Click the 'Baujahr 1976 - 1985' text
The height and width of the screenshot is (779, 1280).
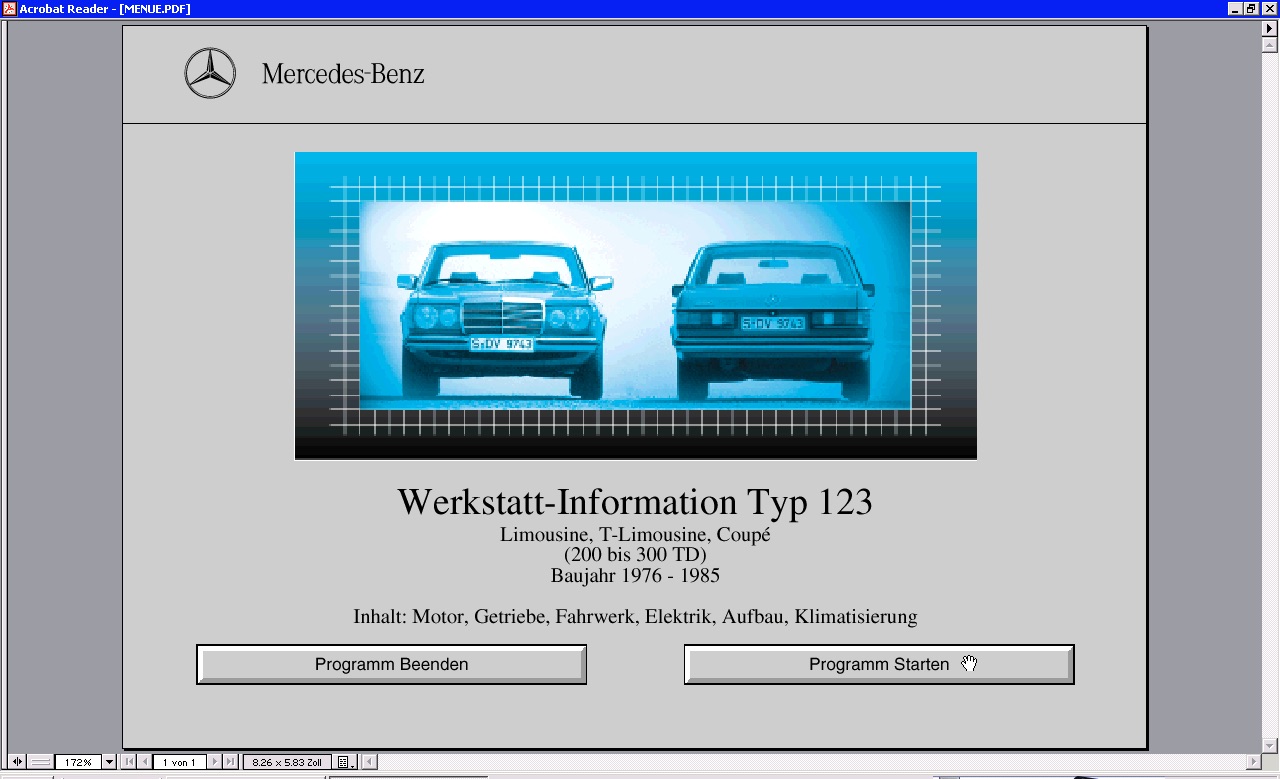[x=635, y=575]
